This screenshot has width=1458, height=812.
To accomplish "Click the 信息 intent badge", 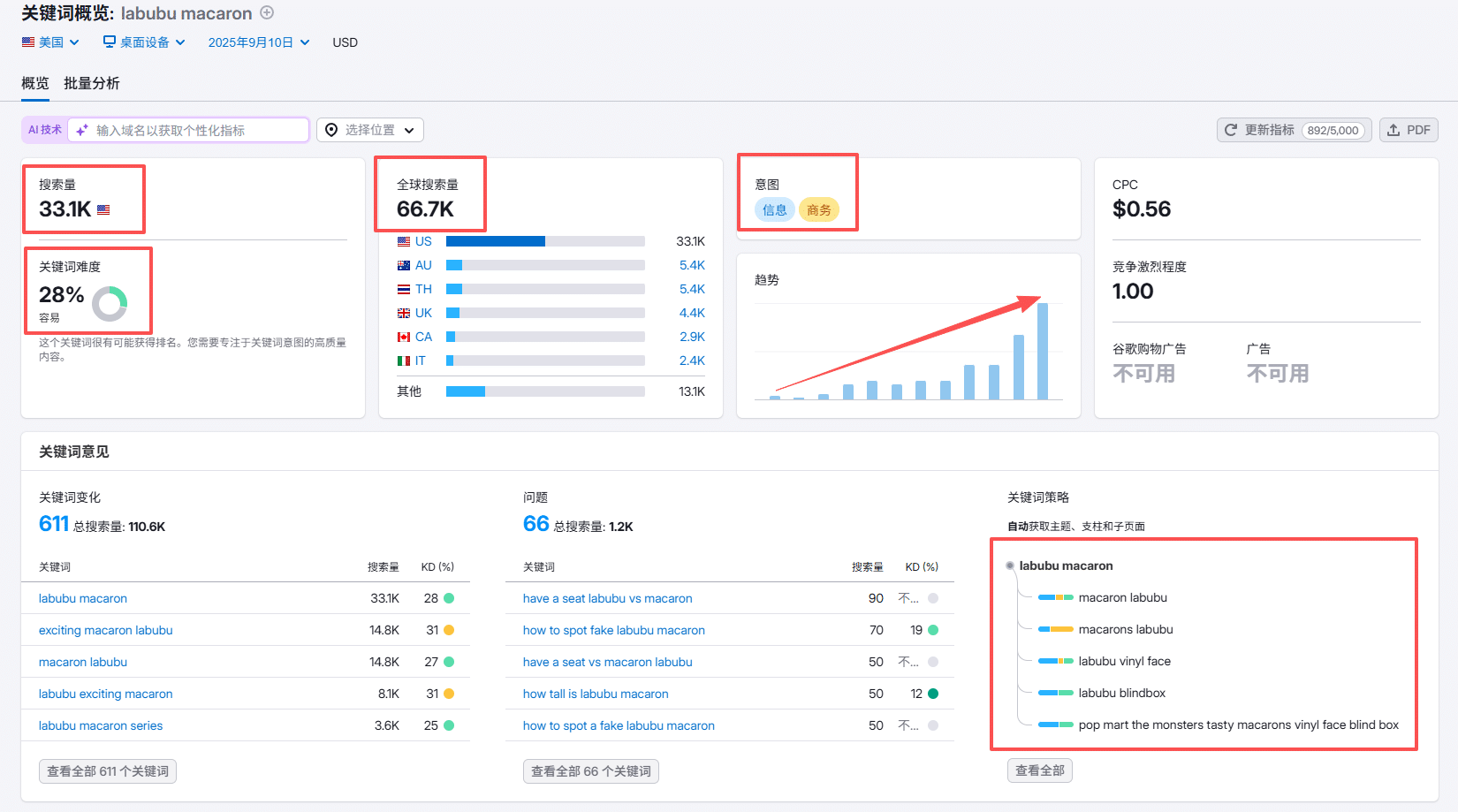I will (775, 209).
